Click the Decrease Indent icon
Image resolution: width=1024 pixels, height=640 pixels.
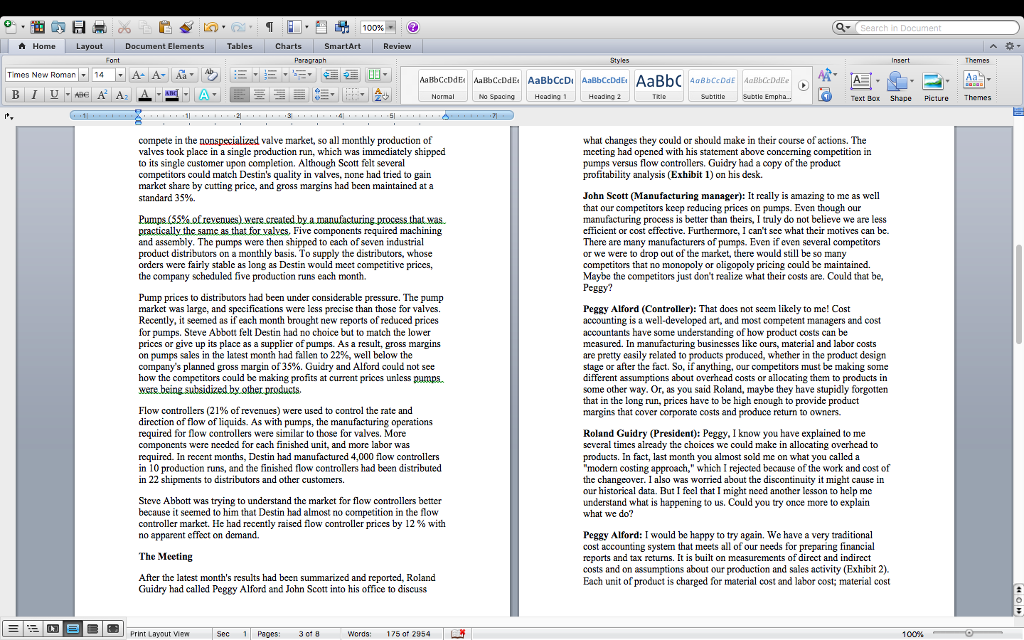[330, 75]
